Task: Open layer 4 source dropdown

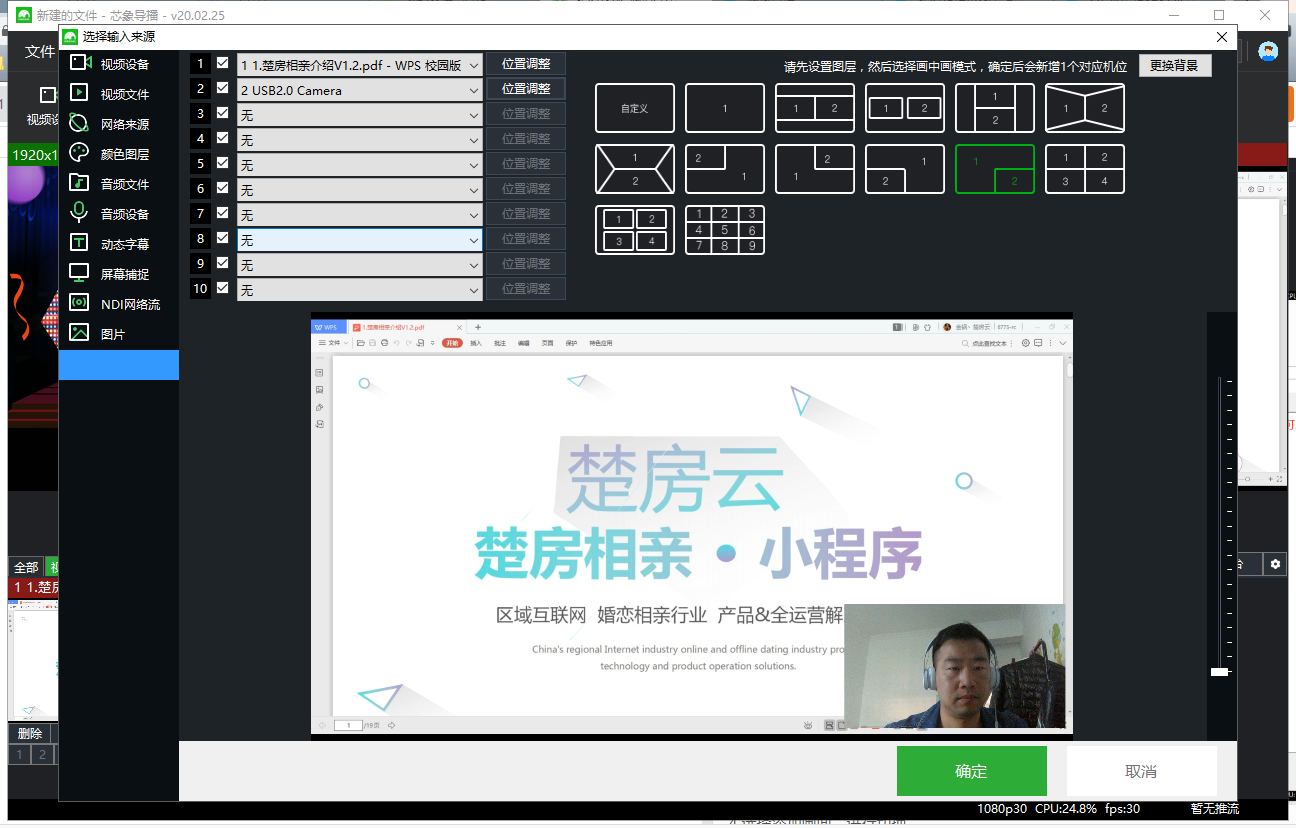Action: (x=360, y=140)
